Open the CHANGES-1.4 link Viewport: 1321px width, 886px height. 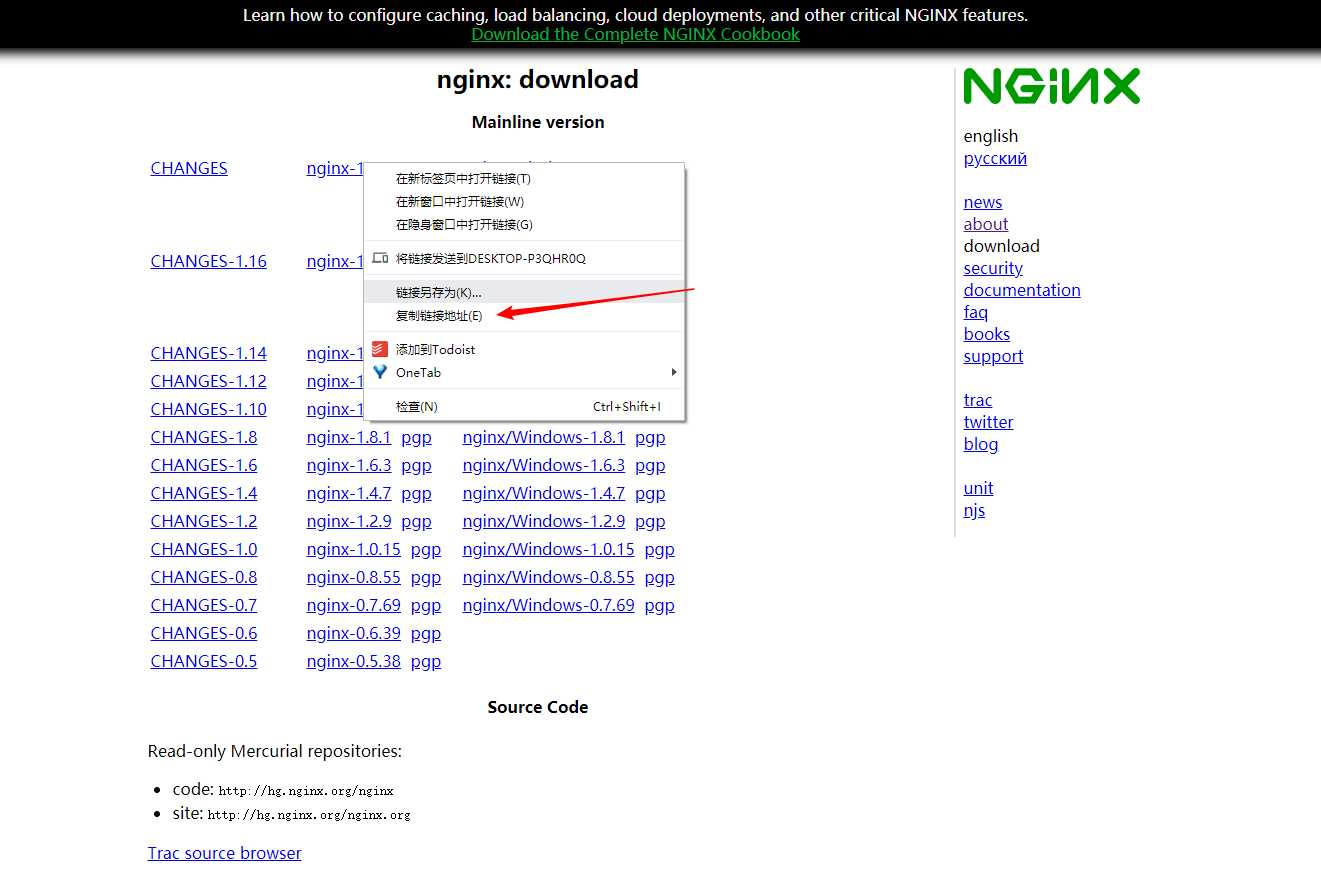203,493
